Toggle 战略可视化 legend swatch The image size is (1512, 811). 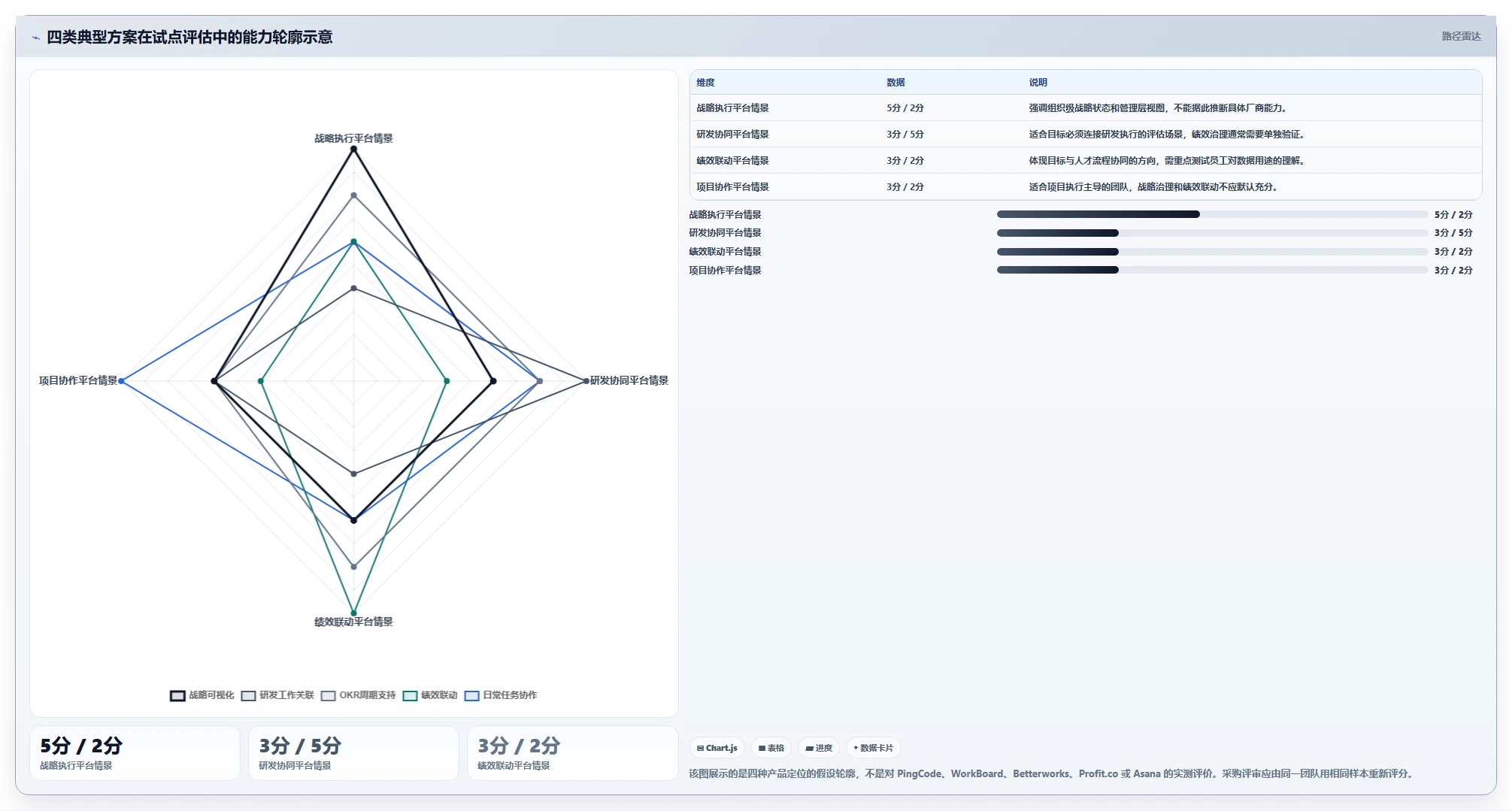177,696
